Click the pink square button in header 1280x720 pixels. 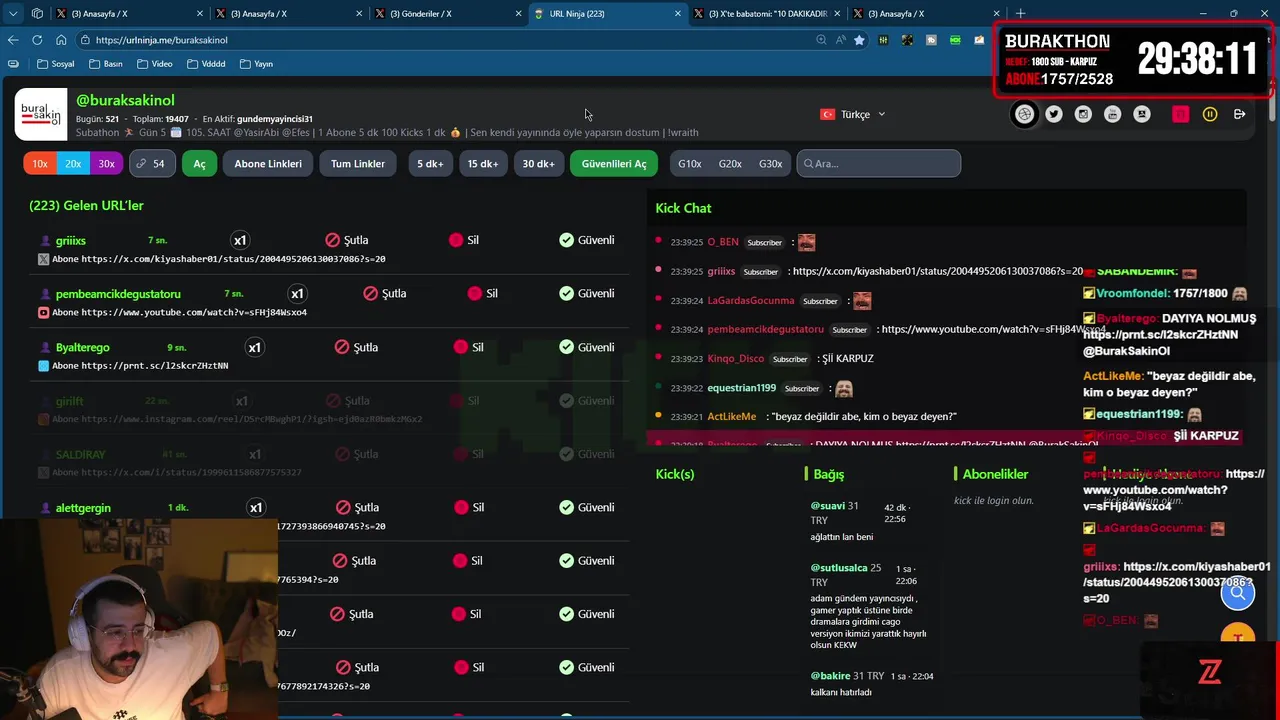pos(1180,114)
